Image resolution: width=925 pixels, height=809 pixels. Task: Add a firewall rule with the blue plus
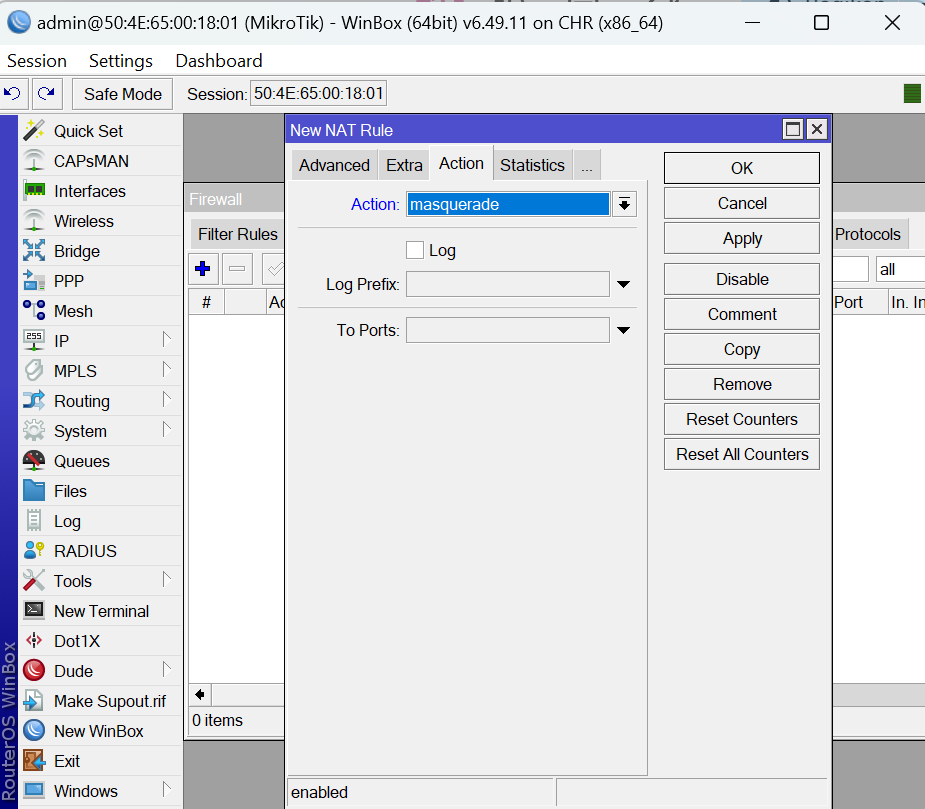203,268
